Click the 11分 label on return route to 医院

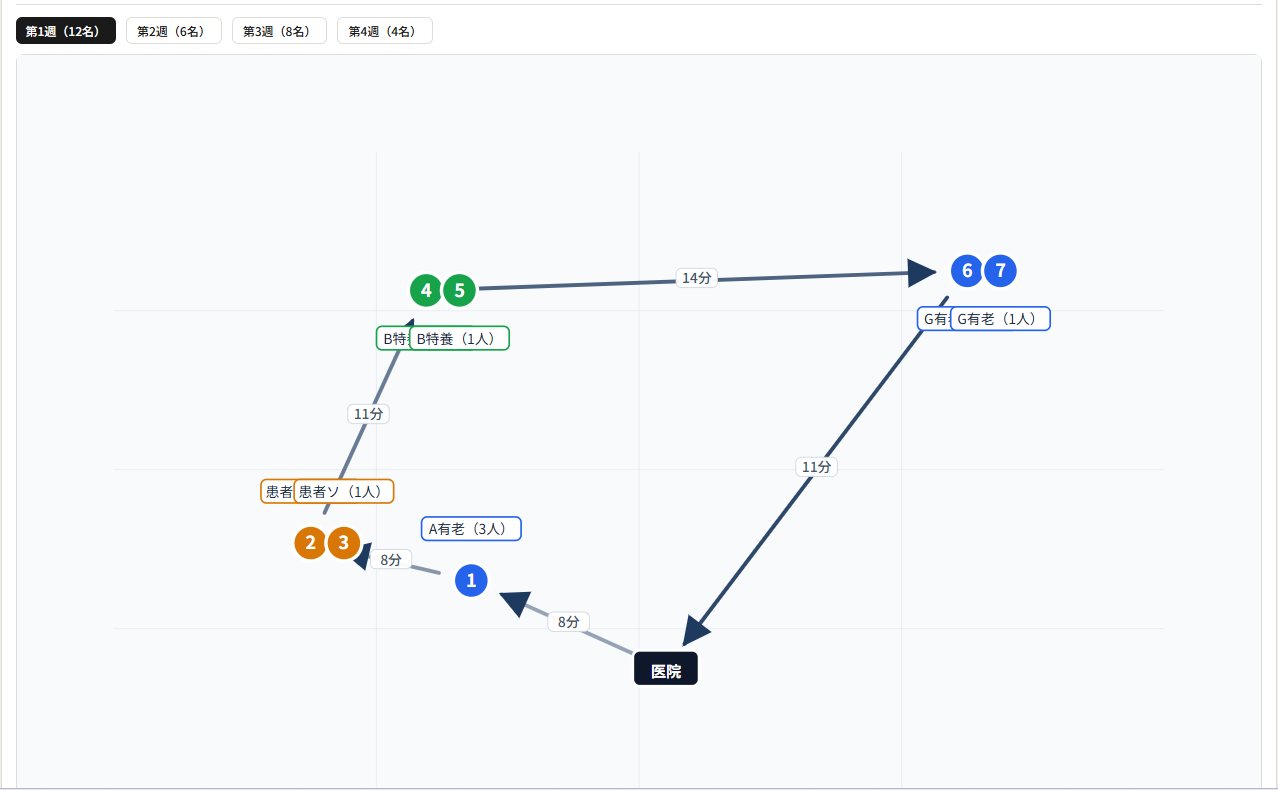[x=816, y=467]
